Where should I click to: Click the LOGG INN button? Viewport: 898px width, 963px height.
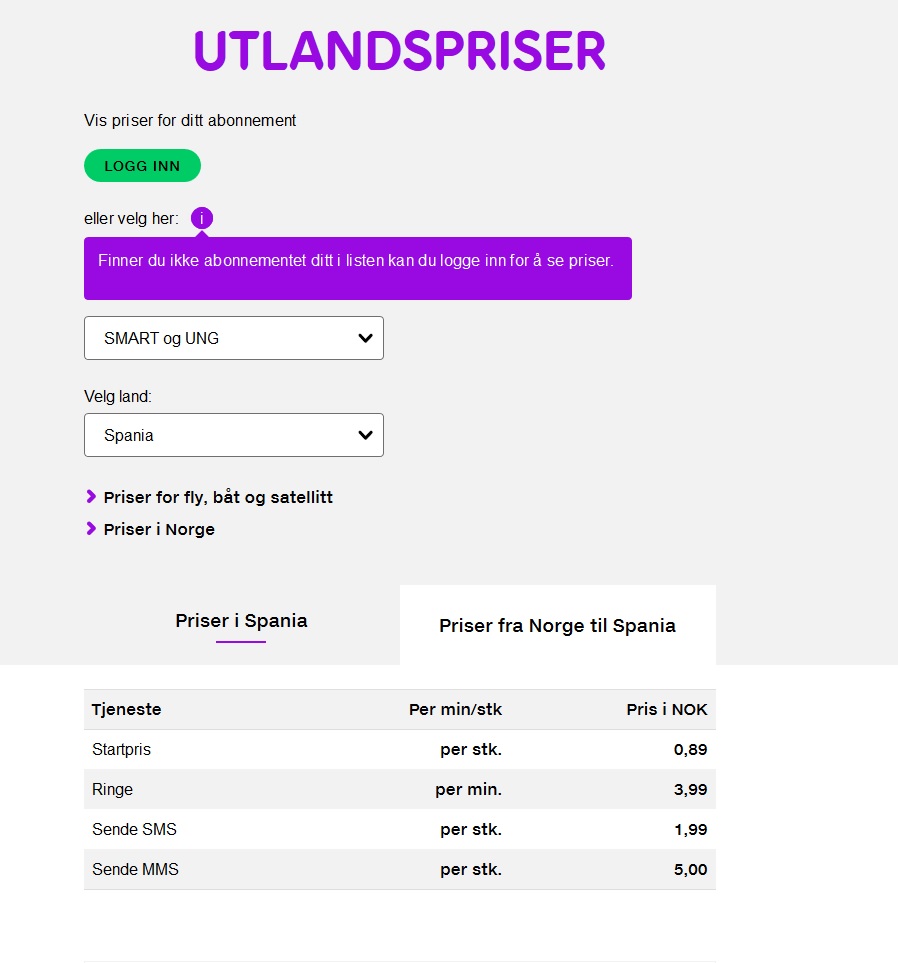[143, 166]
